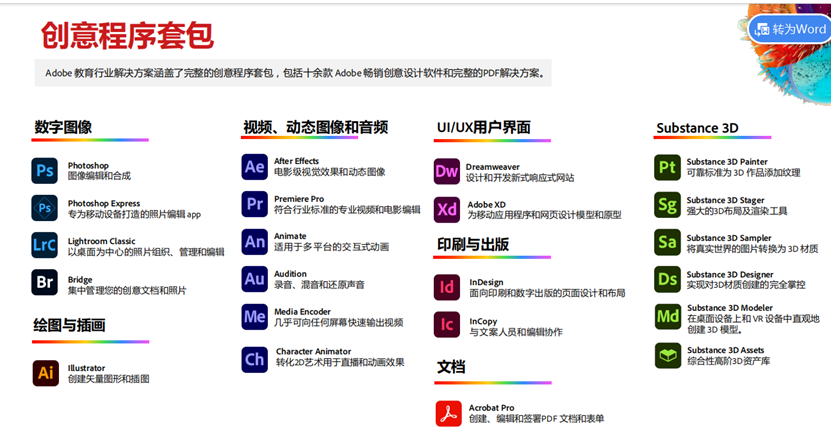
Task: Click the Audition Au icon
Action: point(254,279)
